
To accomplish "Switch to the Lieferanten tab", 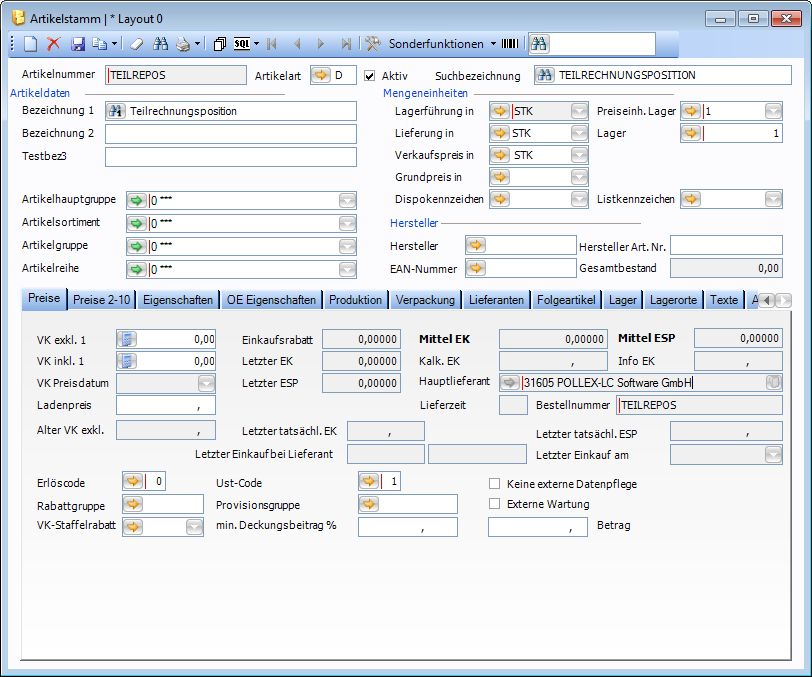I will point(496,300).
